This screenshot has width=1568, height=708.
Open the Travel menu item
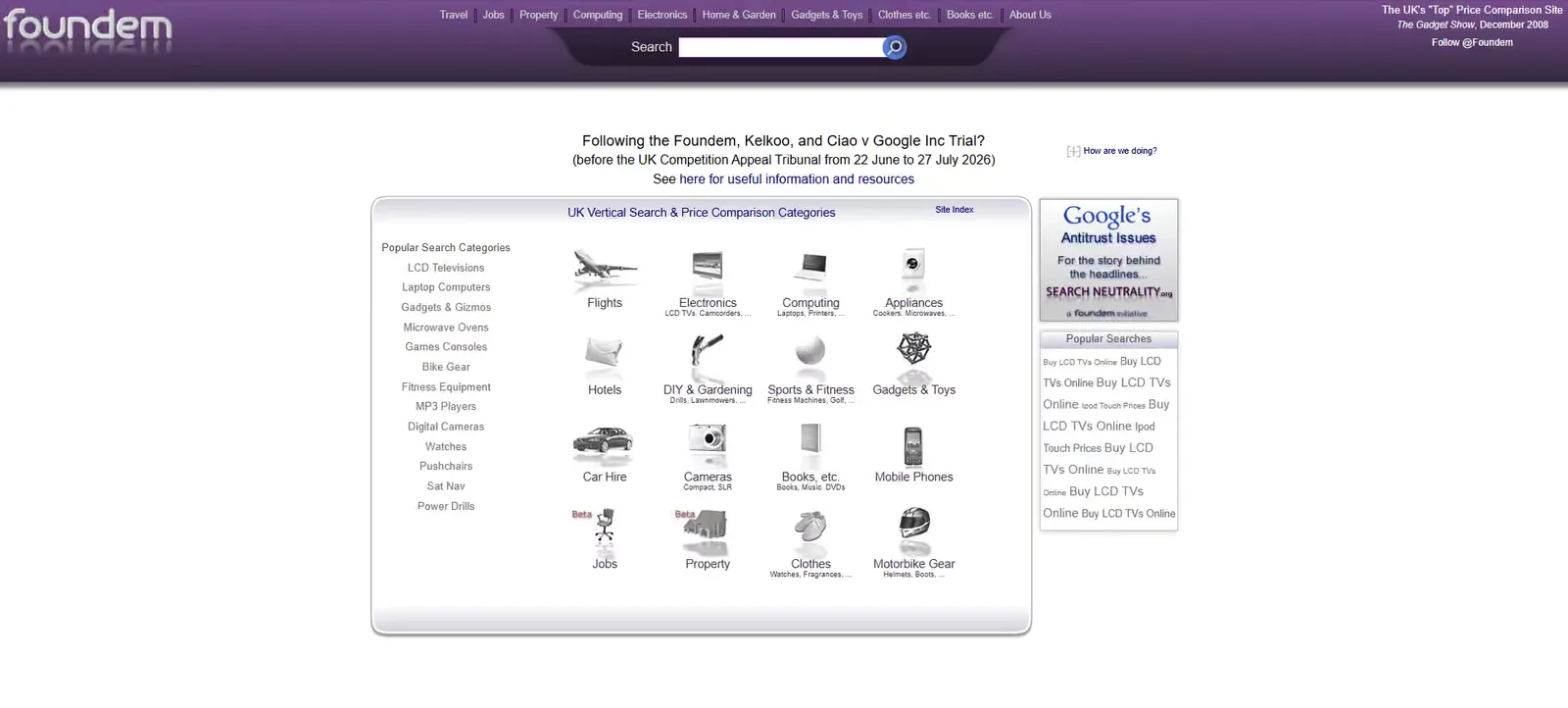pyautogui.click(x=454, y=15)
